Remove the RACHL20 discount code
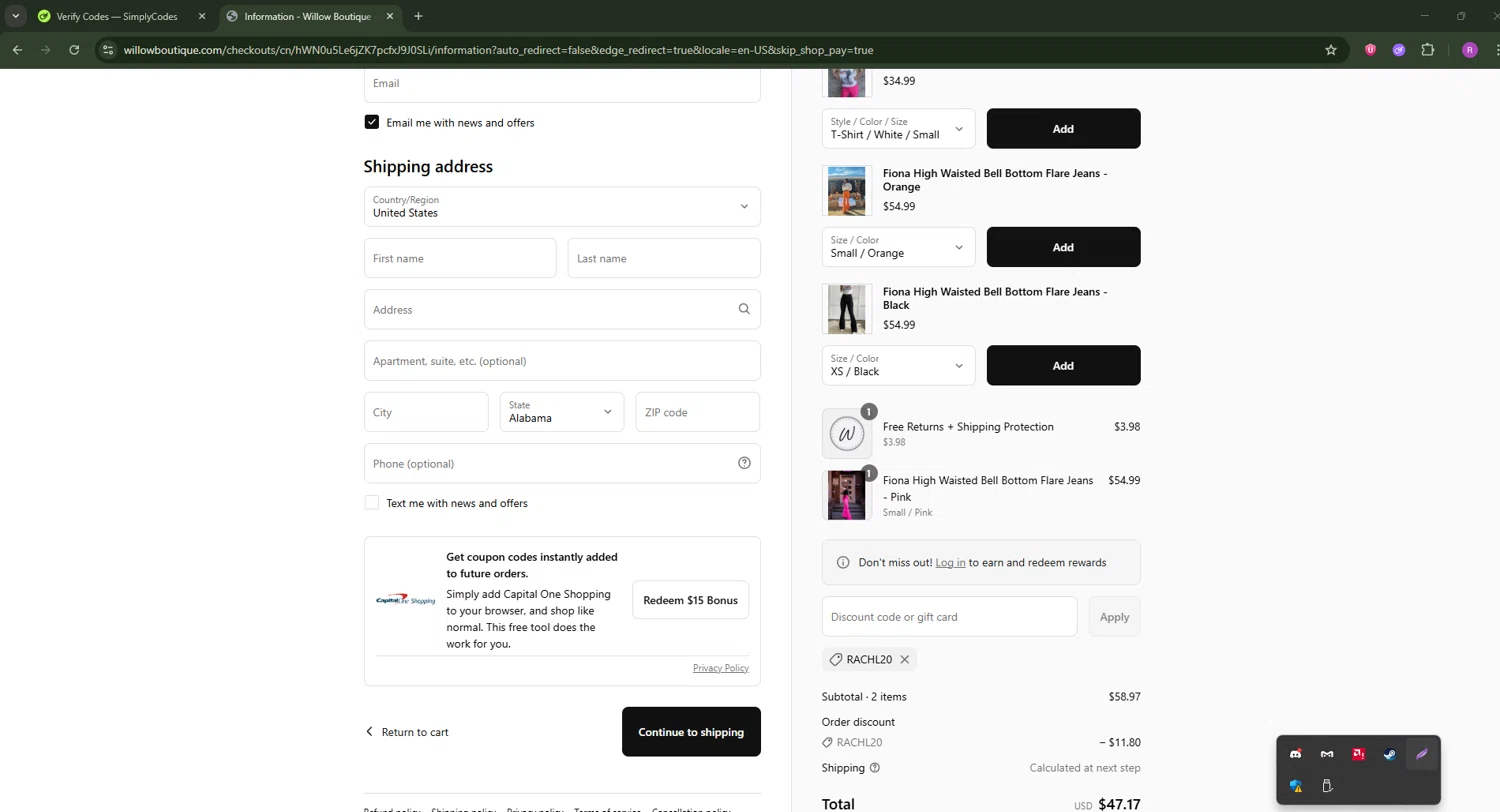The image size is (1500, 812). (904, 659)
